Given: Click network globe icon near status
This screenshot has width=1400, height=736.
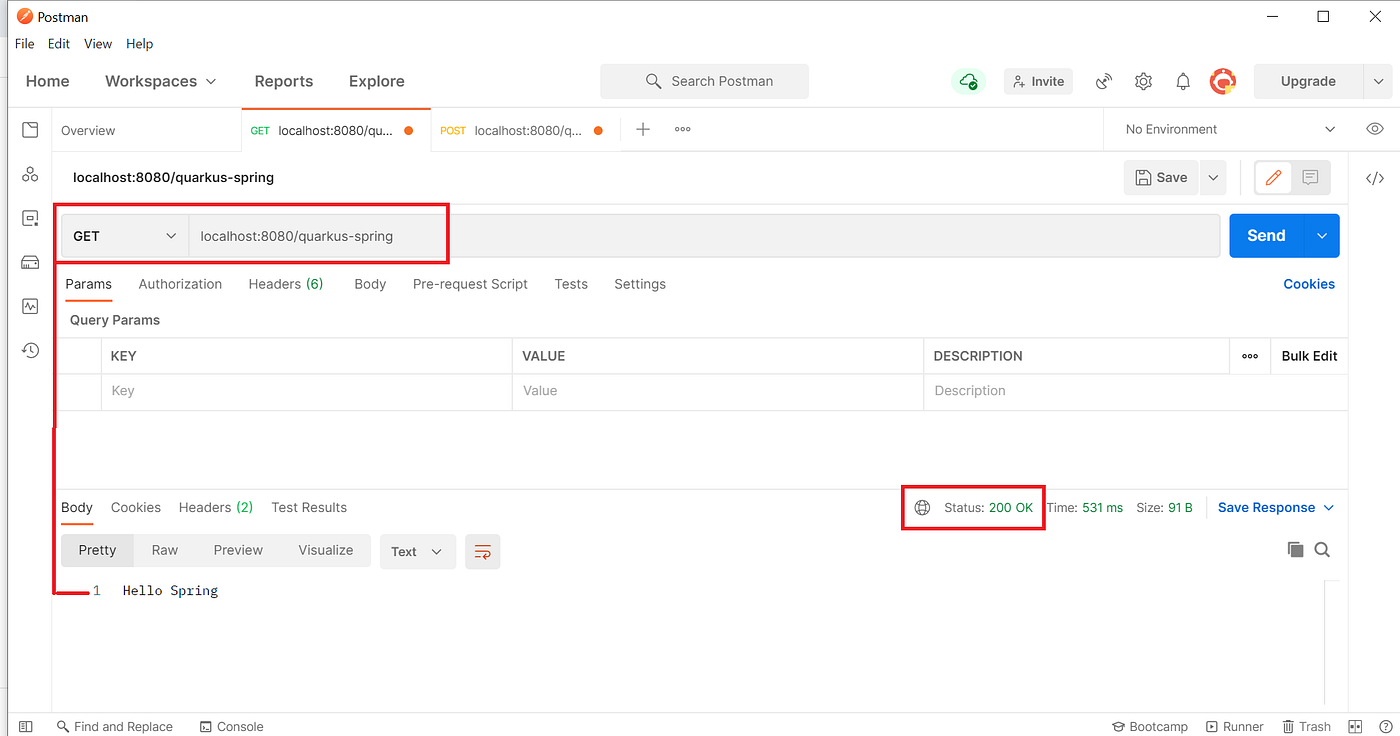Looking at the screenshot, I should tap(922, 508).
